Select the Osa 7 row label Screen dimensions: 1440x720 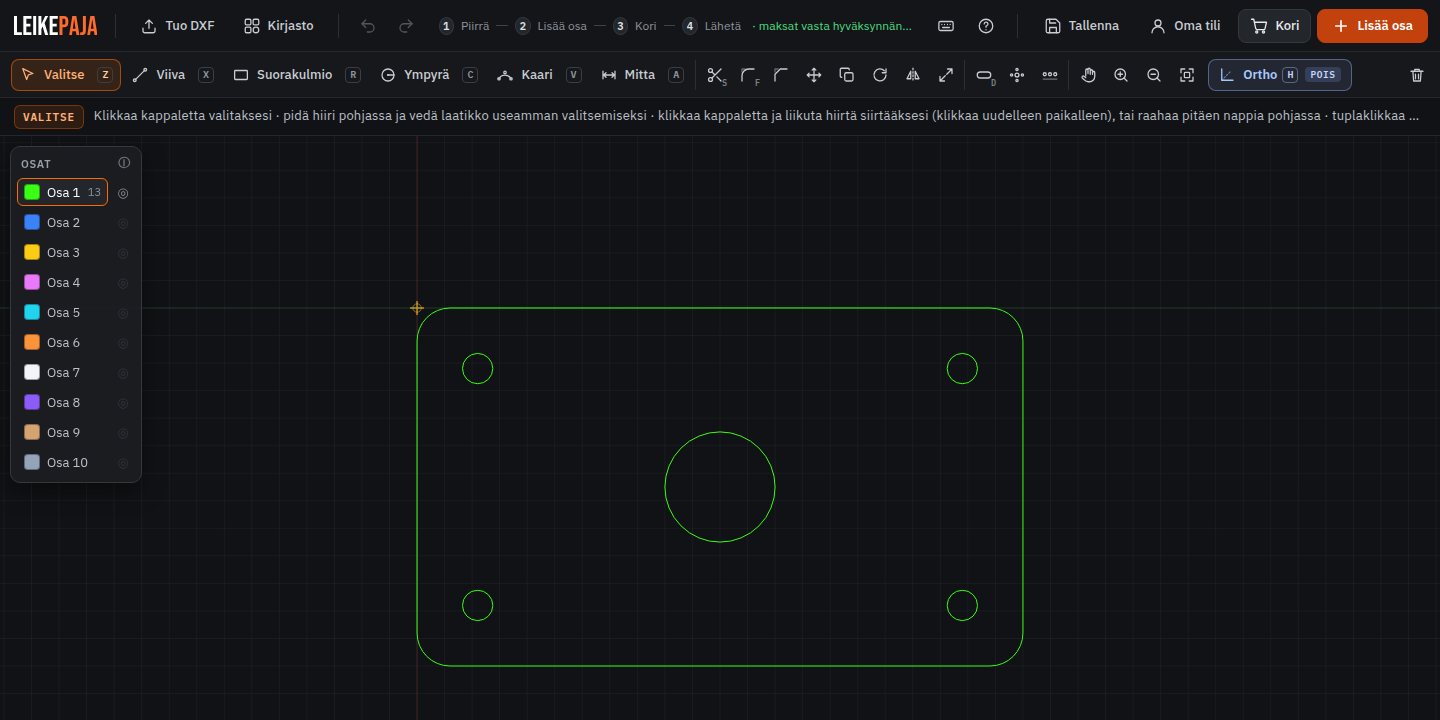point(63,373)
